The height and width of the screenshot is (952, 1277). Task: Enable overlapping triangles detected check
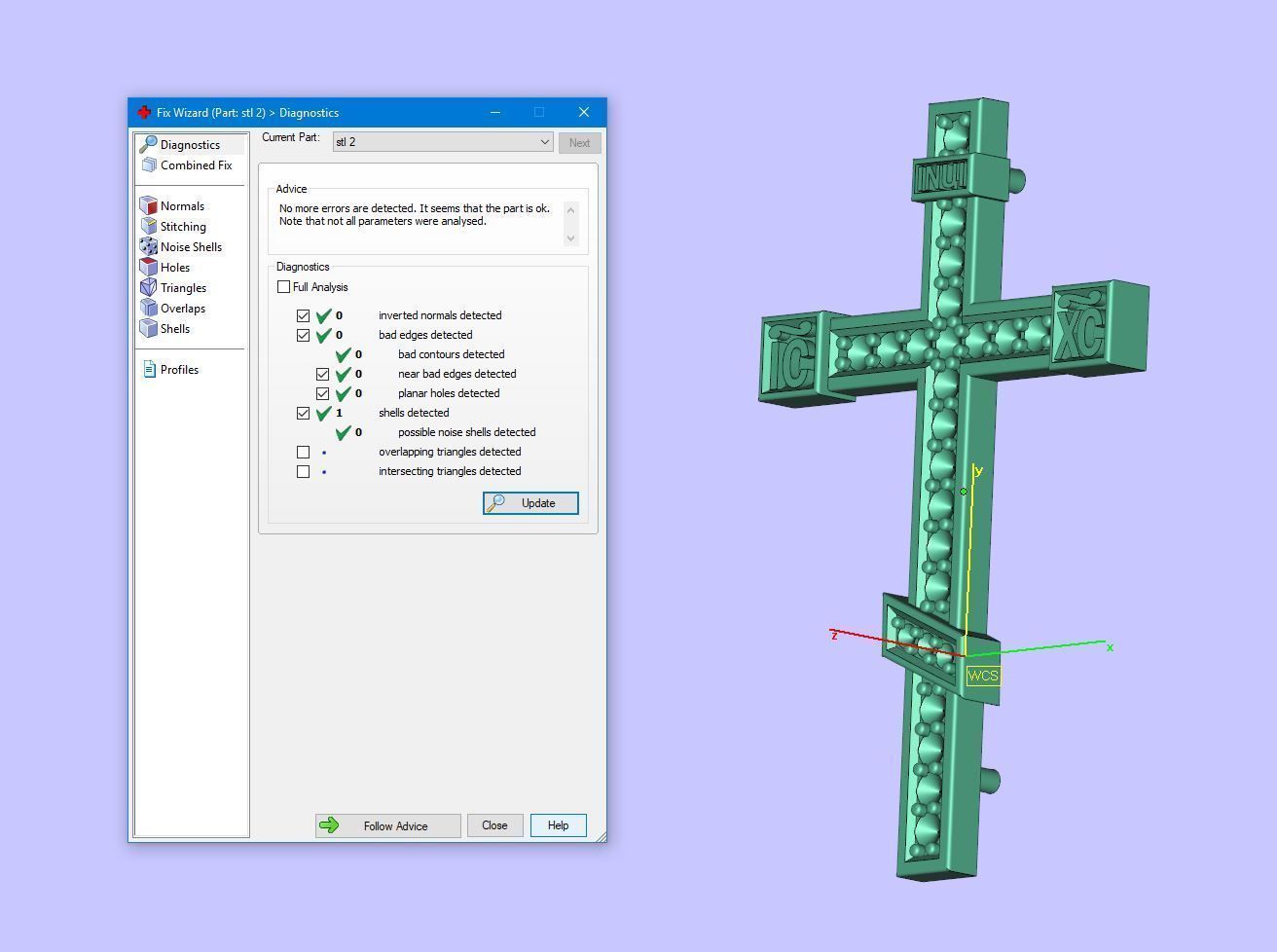(x=303, y=452)
